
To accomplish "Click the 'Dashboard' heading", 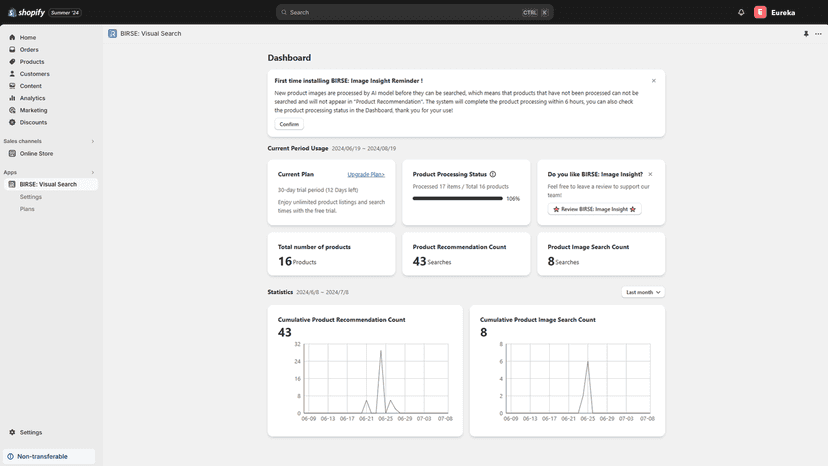I will [289, 58].
